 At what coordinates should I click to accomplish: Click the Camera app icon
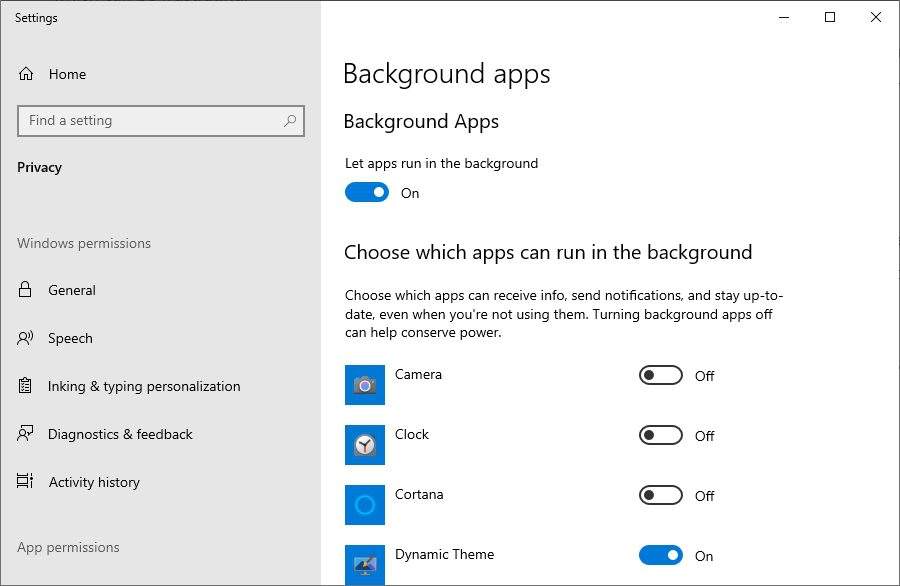tap(364, 385)
